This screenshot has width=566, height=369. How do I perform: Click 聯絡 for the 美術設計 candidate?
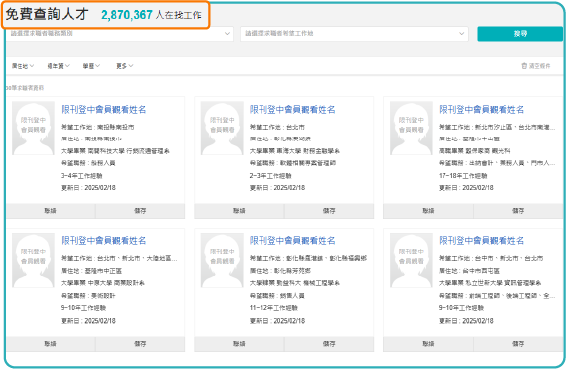click(51, 344)
